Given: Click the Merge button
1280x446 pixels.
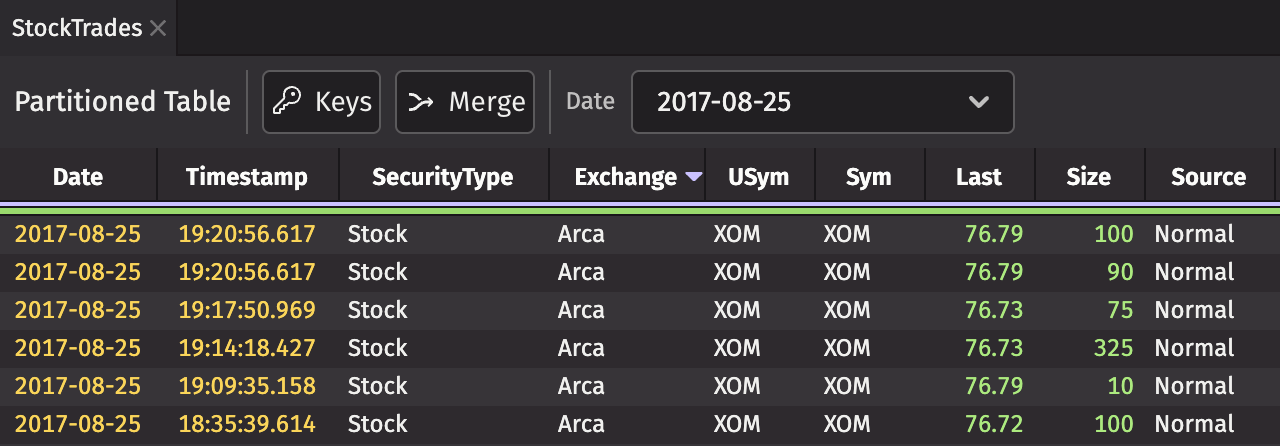Looking at the screenshot, I should pyautogui.click(x=465, y=101).
